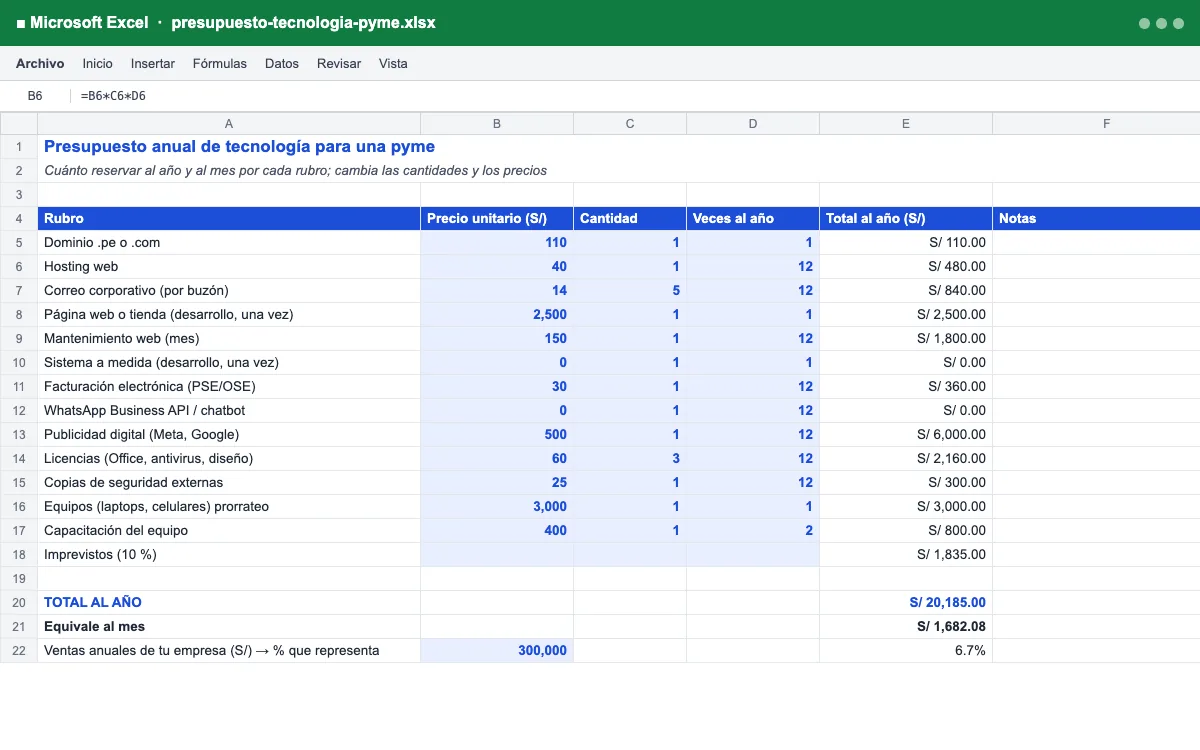Viewport: 1200px width, 750px height.
Task: Select total S/ 6,000.00 cell
Action: (x=906, y=434)
